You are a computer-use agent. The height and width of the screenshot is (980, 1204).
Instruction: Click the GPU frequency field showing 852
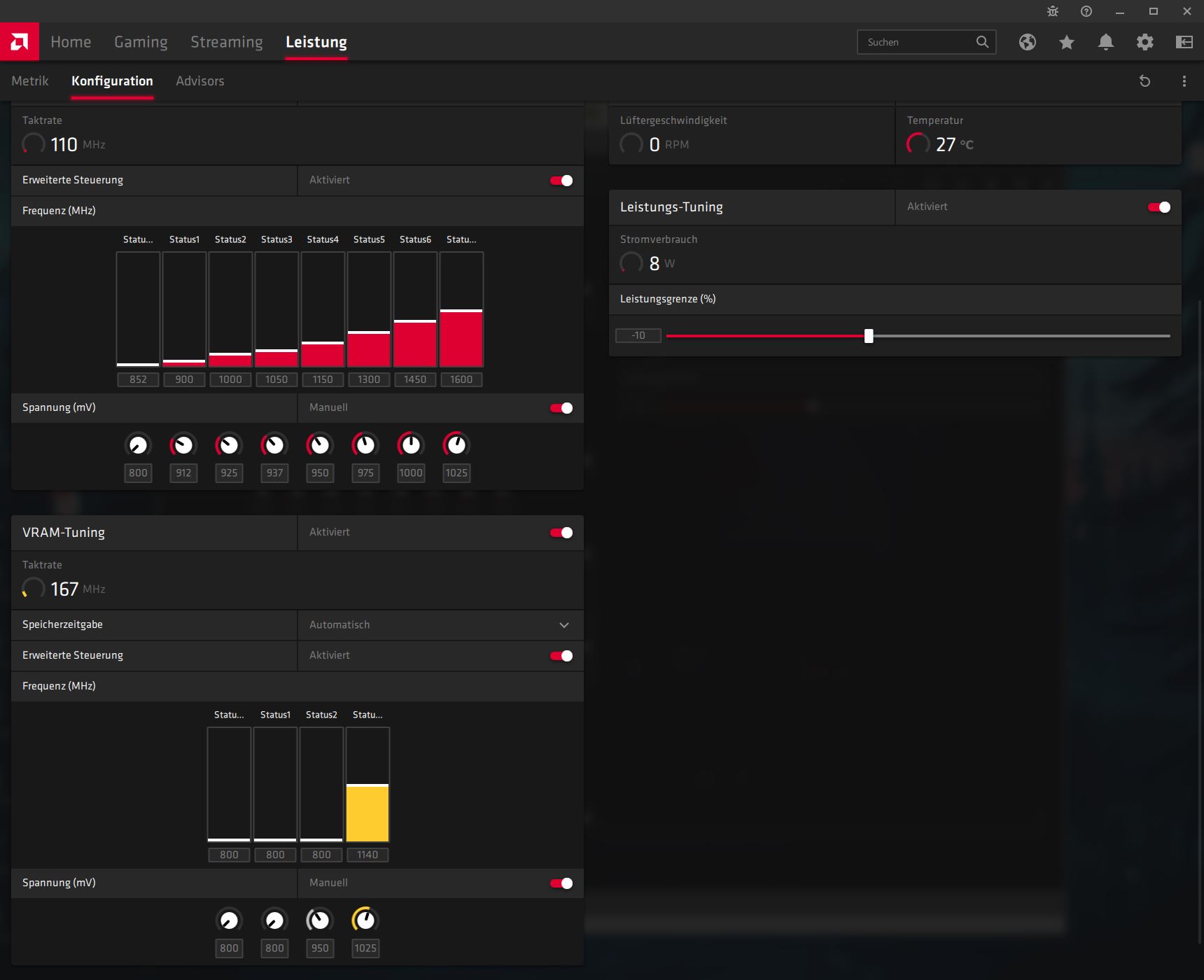click(138, 379)
